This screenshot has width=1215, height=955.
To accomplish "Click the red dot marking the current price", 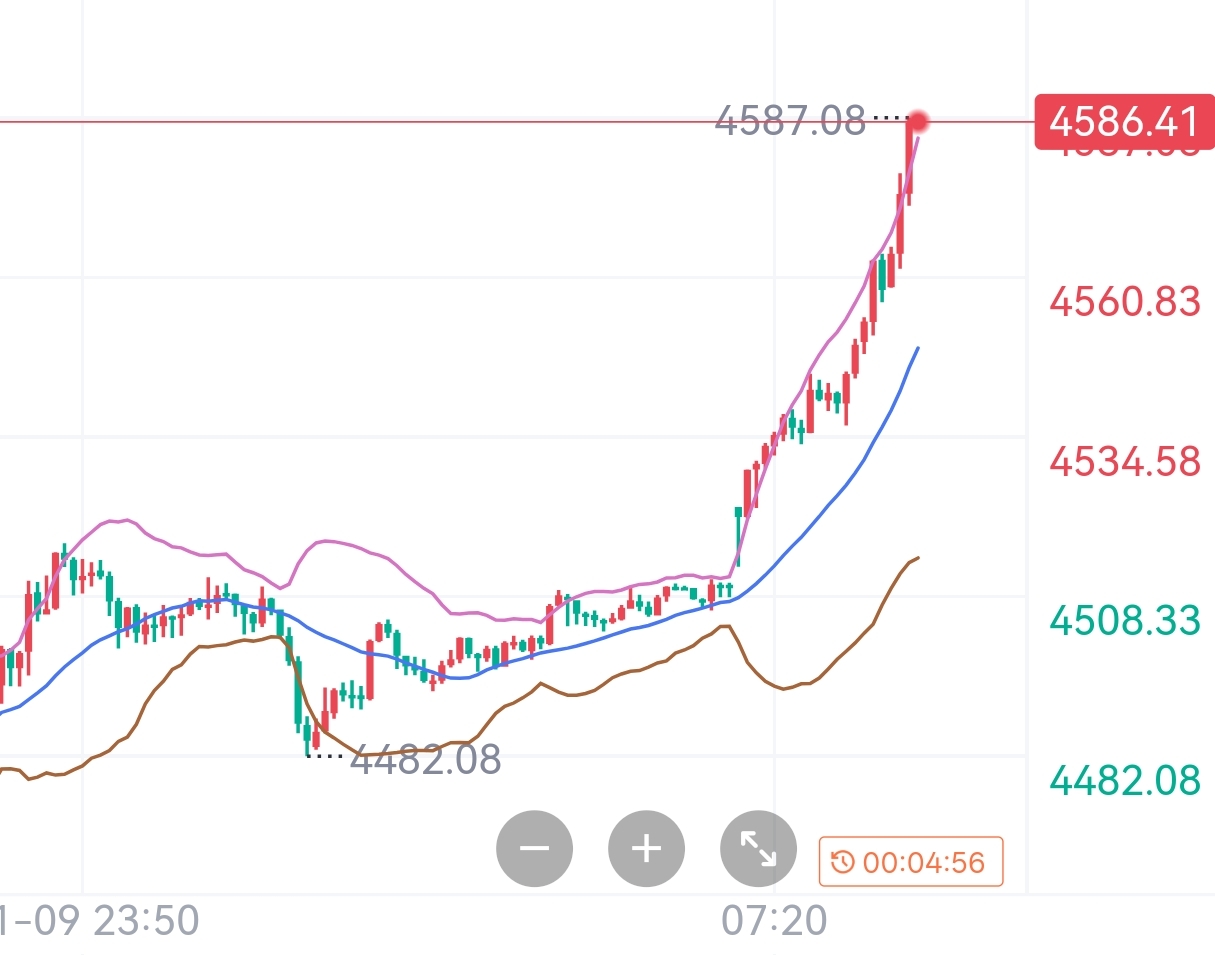I will pos(918,122).
